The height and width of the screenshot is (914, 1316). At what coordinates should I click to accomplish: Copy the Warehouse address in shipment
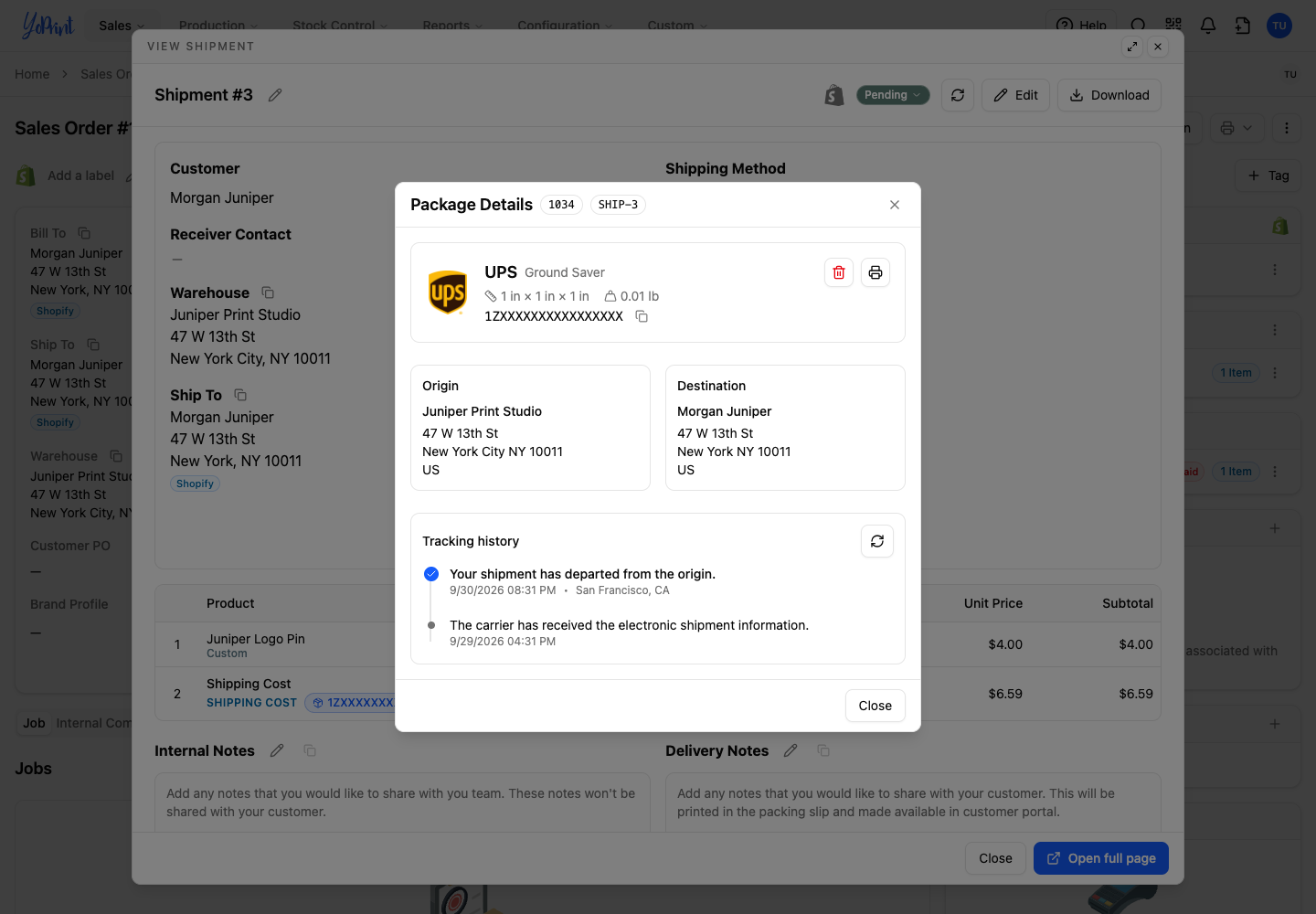pos(268,292)
